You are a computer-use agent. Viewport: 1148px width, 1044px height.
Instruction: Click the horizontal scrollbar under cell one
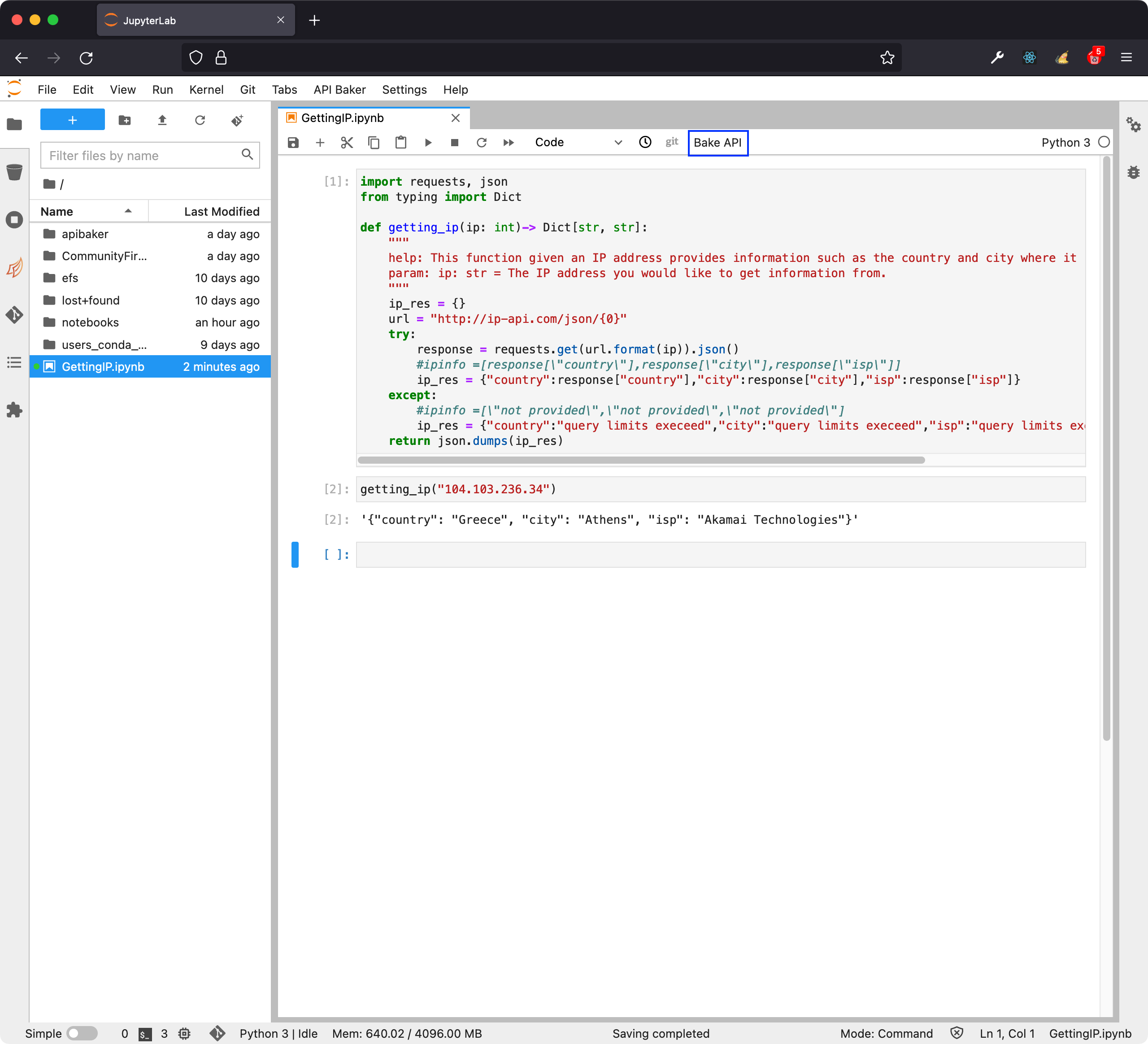click(x=641, y=460)
